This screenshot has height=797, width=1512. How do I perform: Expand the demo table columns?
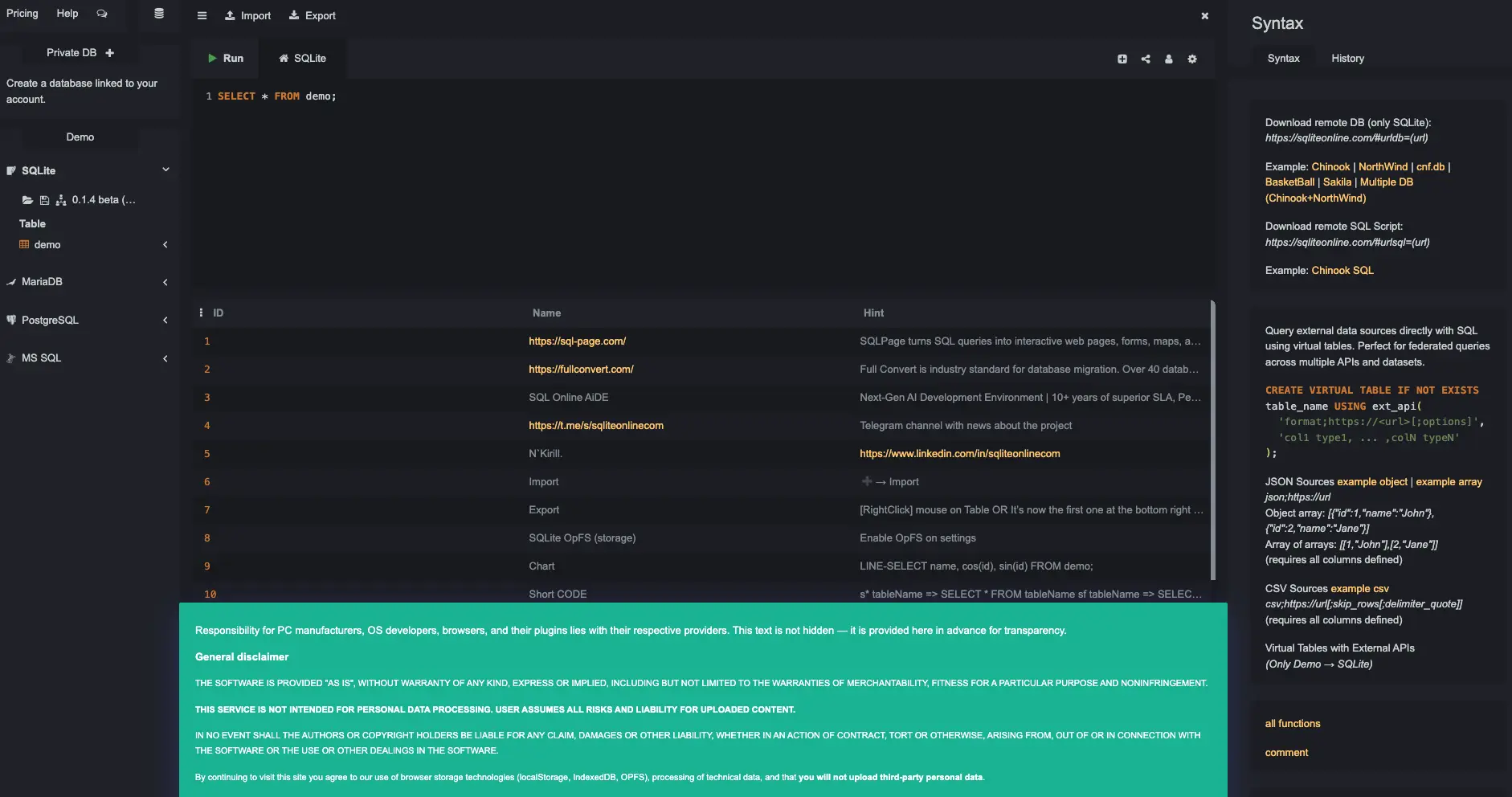tap(166, 245)
